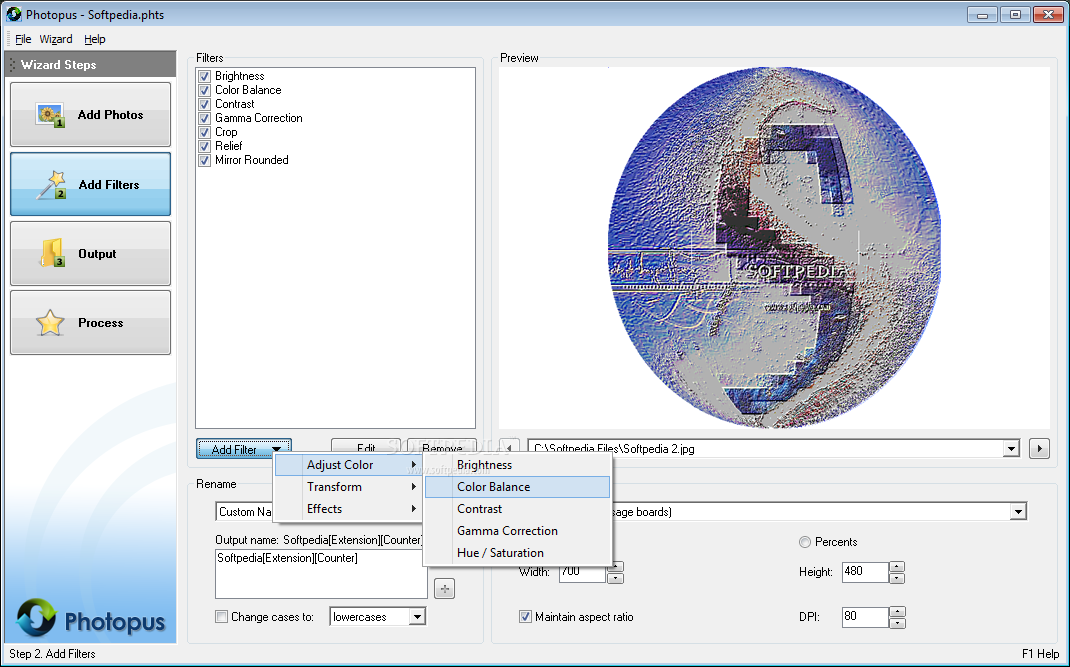This screenshot has height=667, width=1070.
Task: Click the preview image thumbnail
Action: pyautogui.click(x=774, y=248)
